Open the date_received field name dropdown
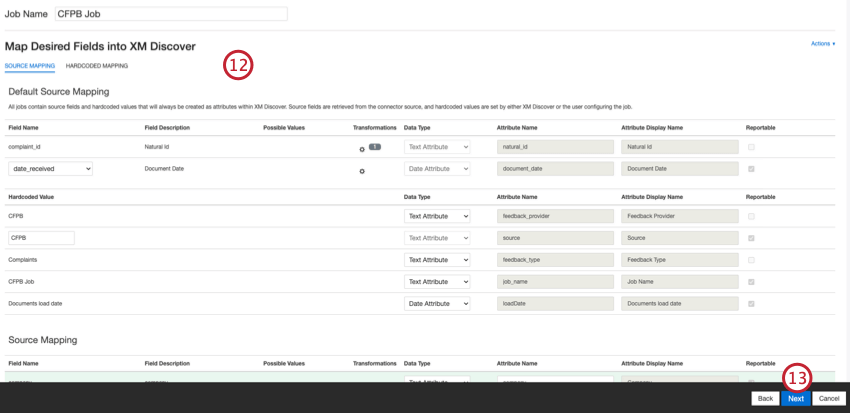850x413 pixels. (50, 169)
